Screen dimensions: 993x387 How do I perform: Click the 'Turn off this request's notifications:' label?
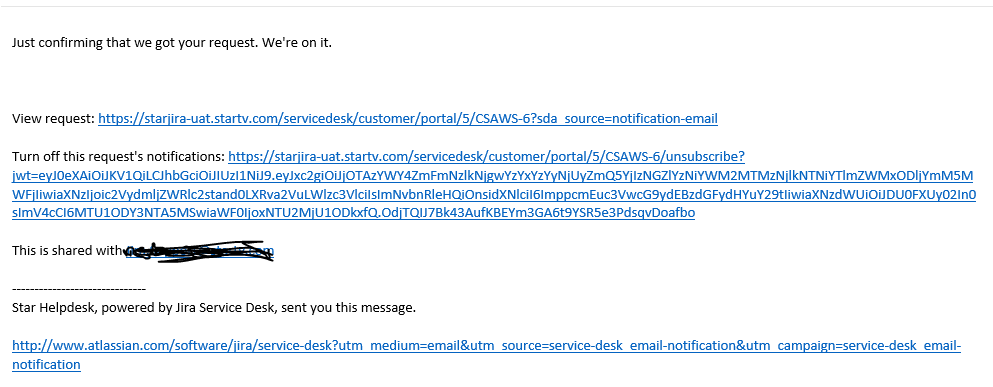[118, 156]
